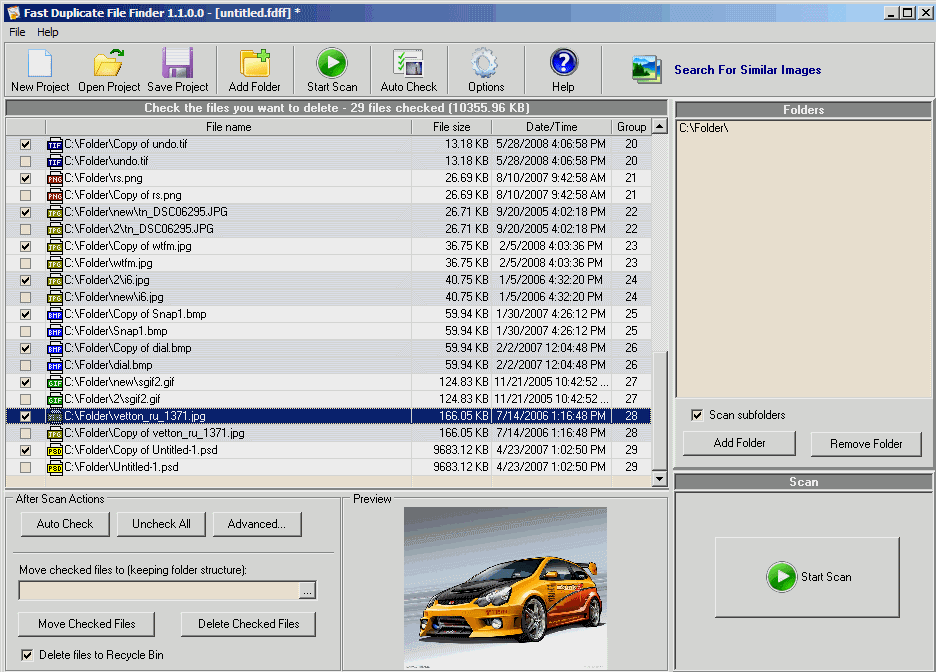Click the New Project toolbar icon
Screen dimensions: 936x672
(x=40, y=64)
